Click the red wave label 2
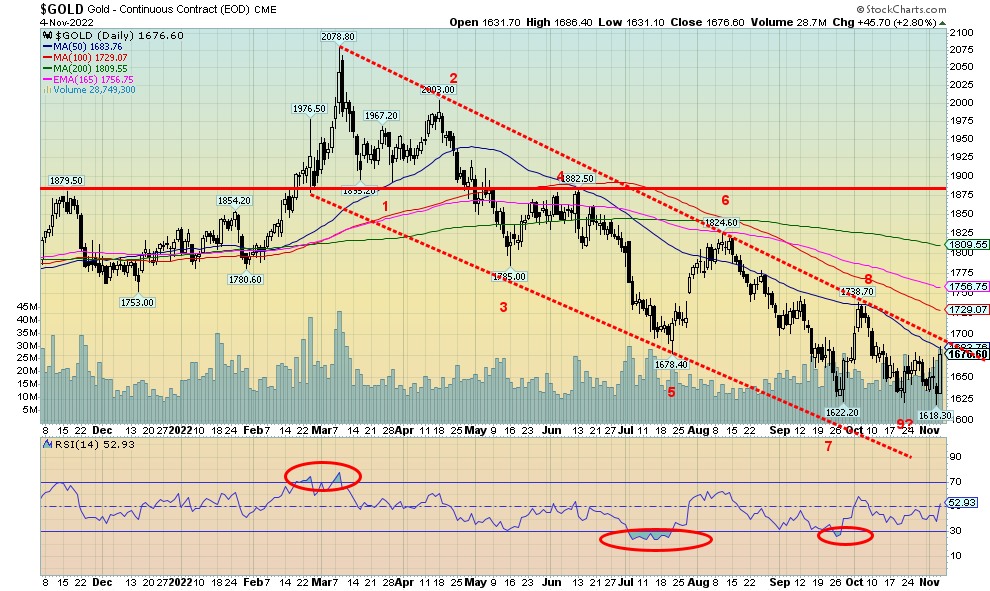Screen dimensions: 990x591 tap(453, 79)
